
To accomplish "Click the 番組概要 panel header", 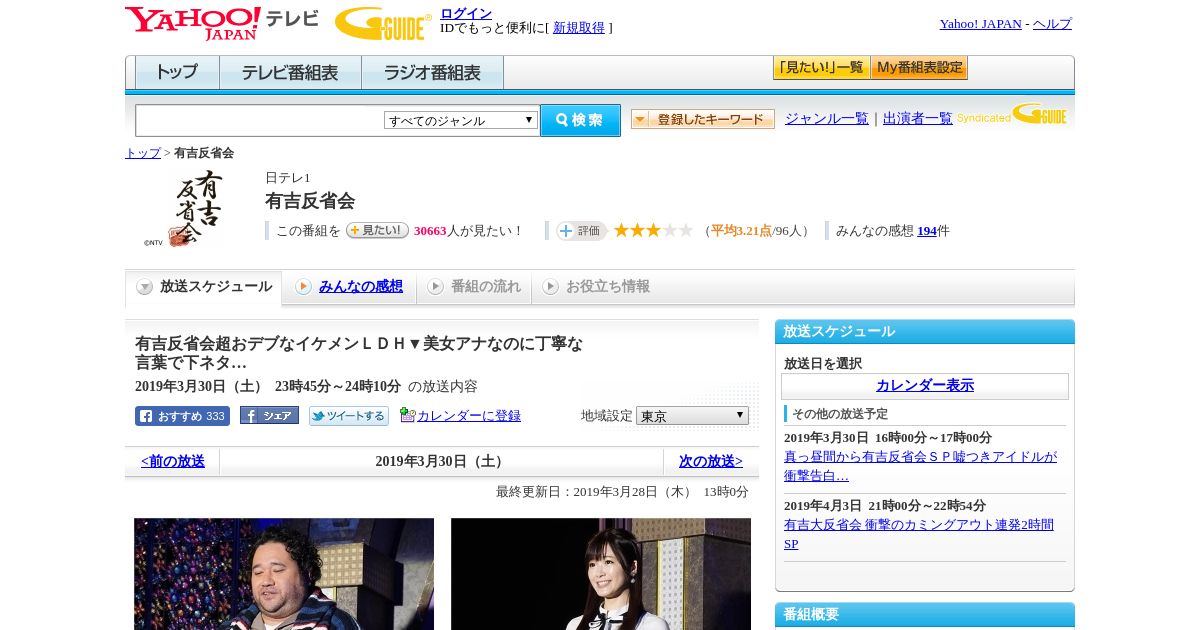I will tap(925, 614).
